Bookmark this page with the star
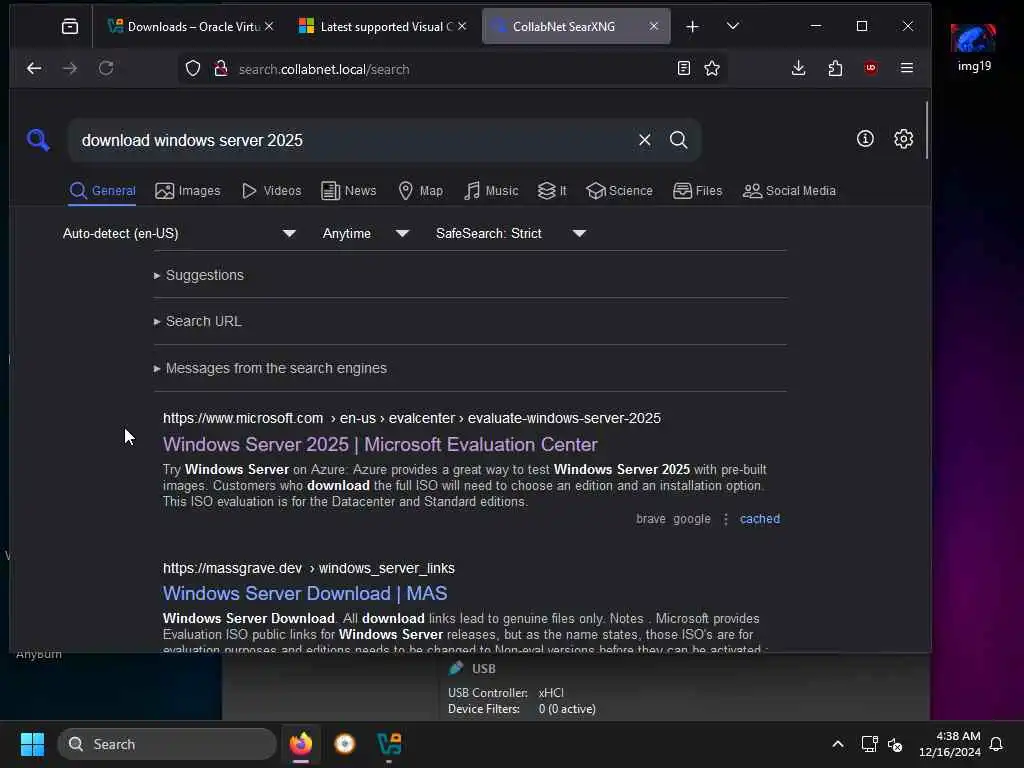Viewport: 1024px width, 768px height. click(x=712, y=69)
